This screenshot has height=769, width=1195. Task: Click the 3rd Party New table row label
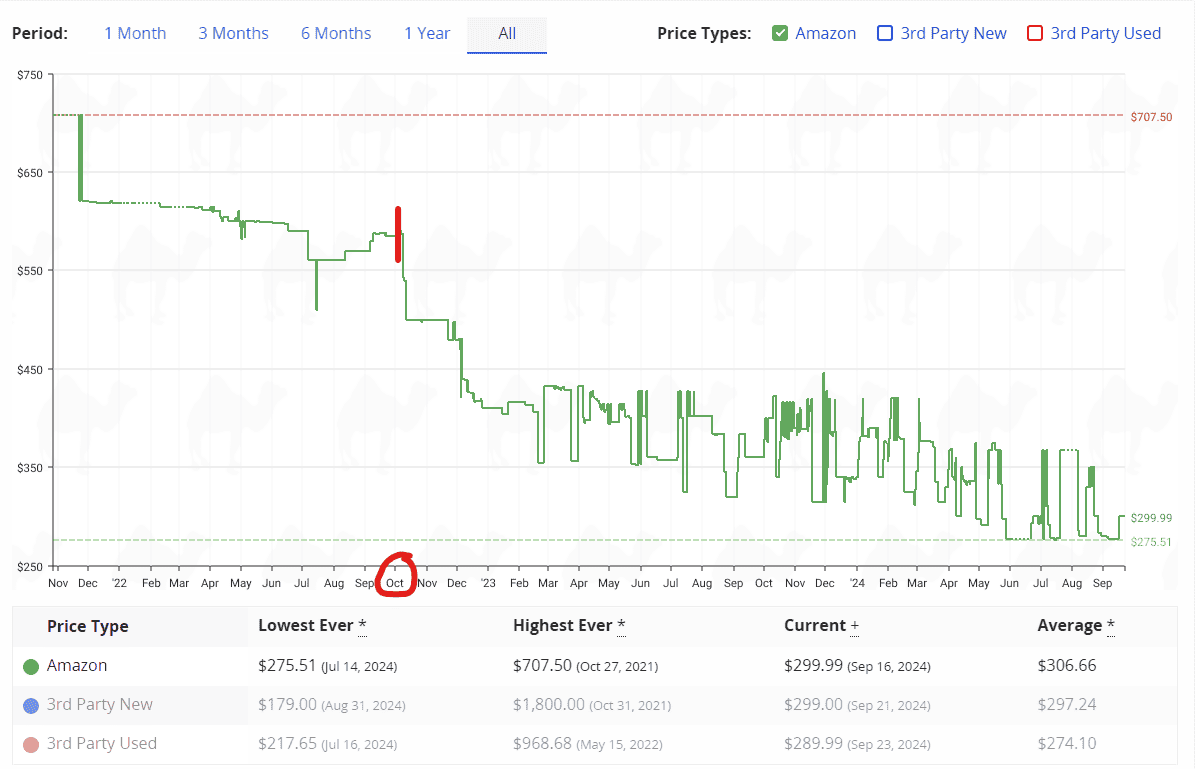[100, 704]
